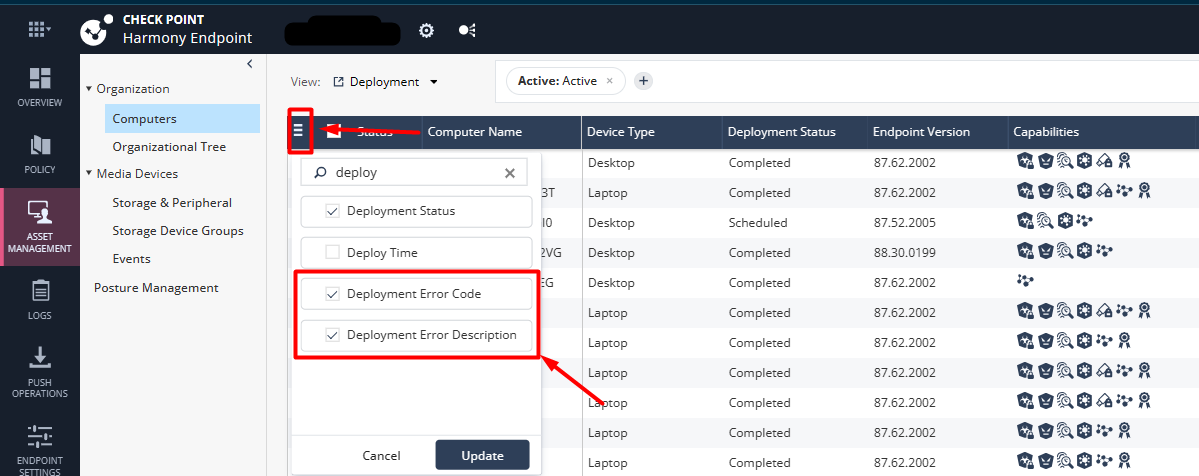Open global settings gear icon in header
The width and height of the screenshot is (1199, 476).
tap(427, 31)
